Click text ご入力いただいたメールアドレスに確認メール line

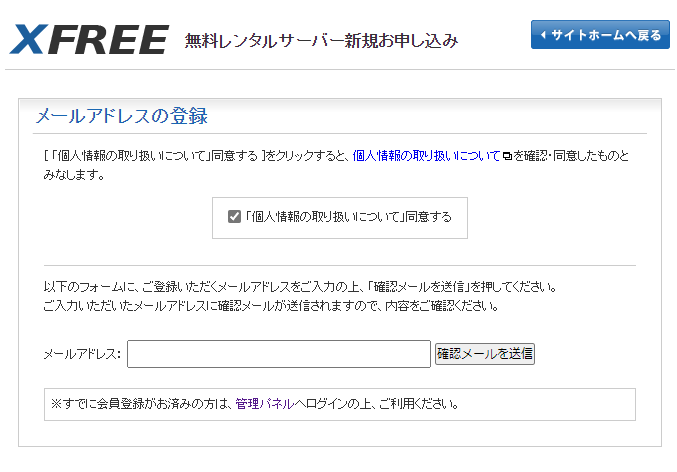pos(271,306)
